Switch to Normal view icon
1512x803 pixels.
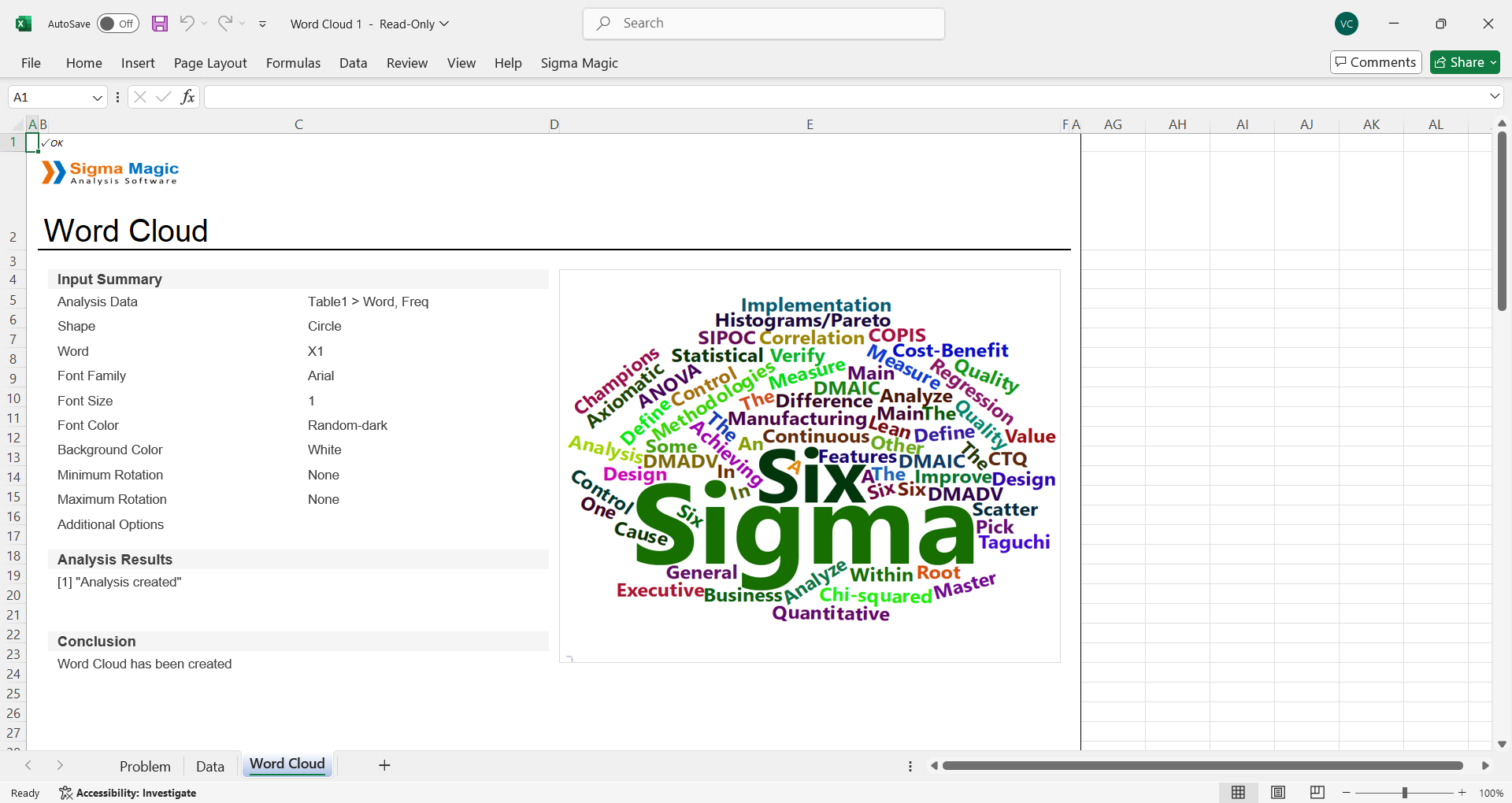point(1238,793)
